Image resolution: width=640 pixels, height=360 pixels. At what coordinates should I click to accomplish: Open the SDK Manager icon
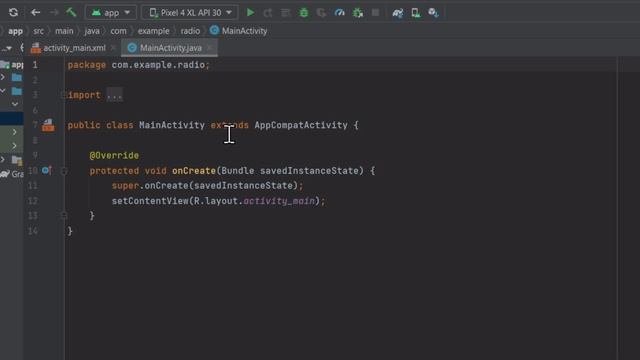click(433, 13)
